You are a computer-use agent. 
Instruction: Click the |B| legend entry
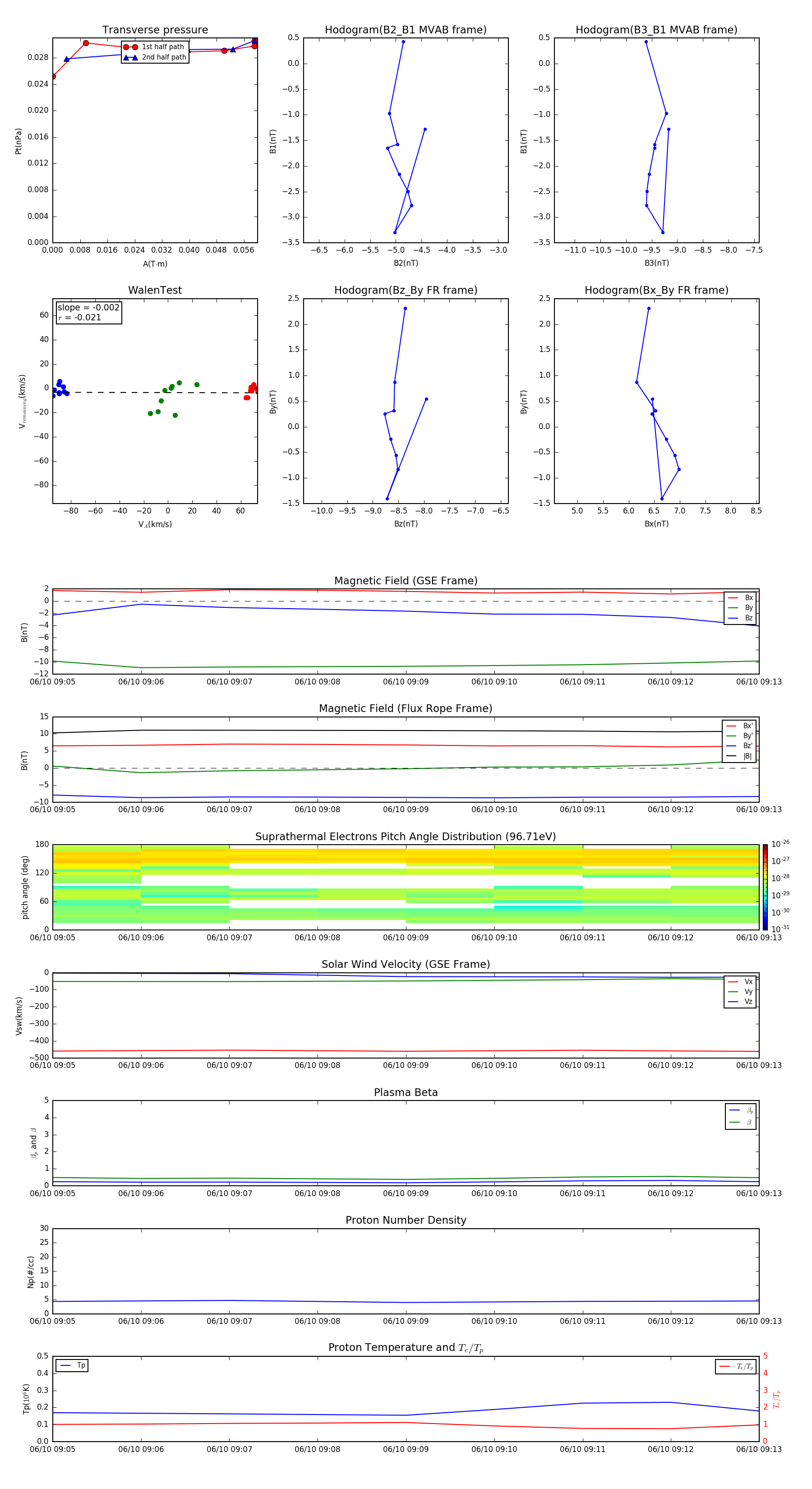click(x=740, y=756)
